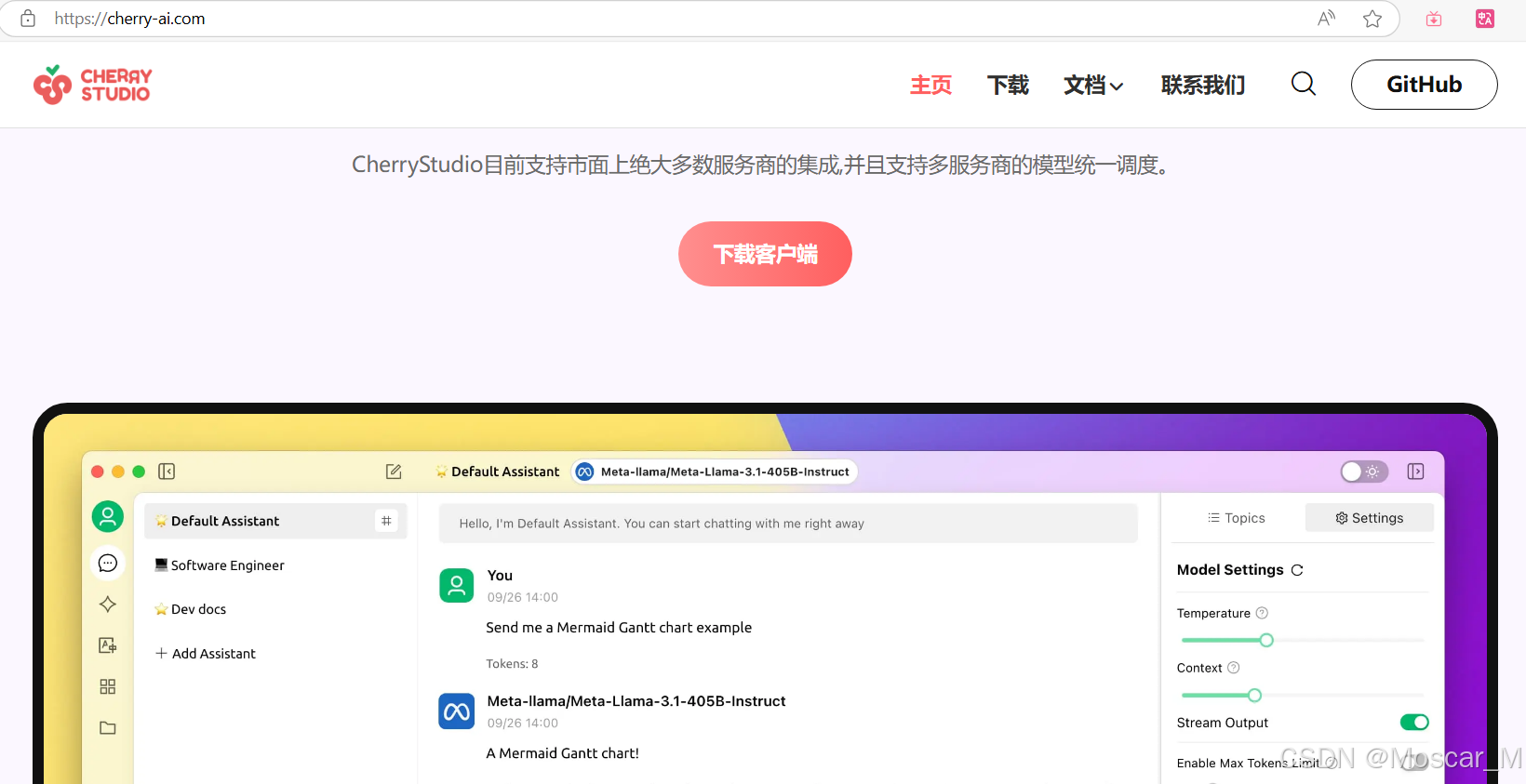Open the chat bubble sidebar icon
The height and width of the screenshot is (784, 1526).
click(108, 563)
